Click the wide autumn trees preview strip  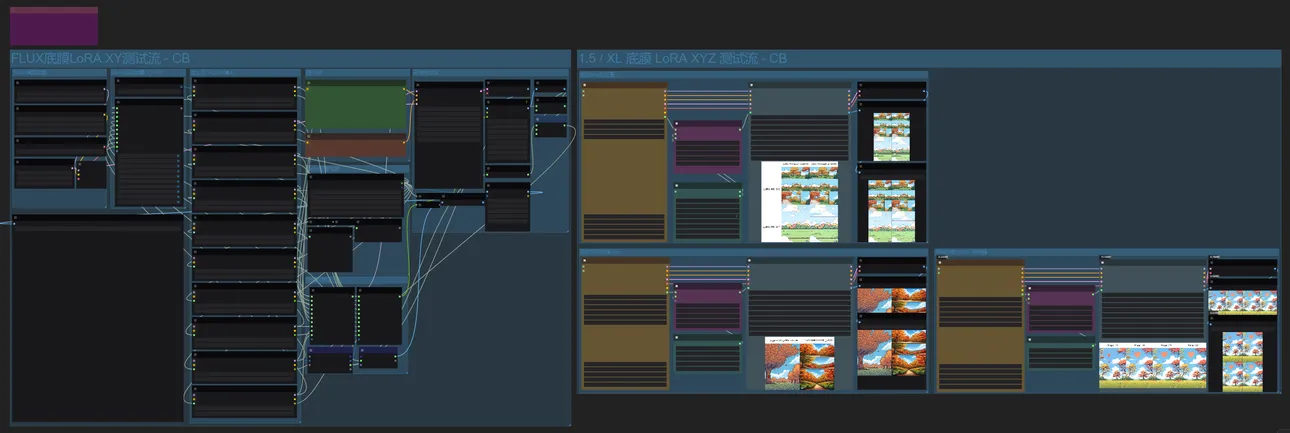click(891, 300)
